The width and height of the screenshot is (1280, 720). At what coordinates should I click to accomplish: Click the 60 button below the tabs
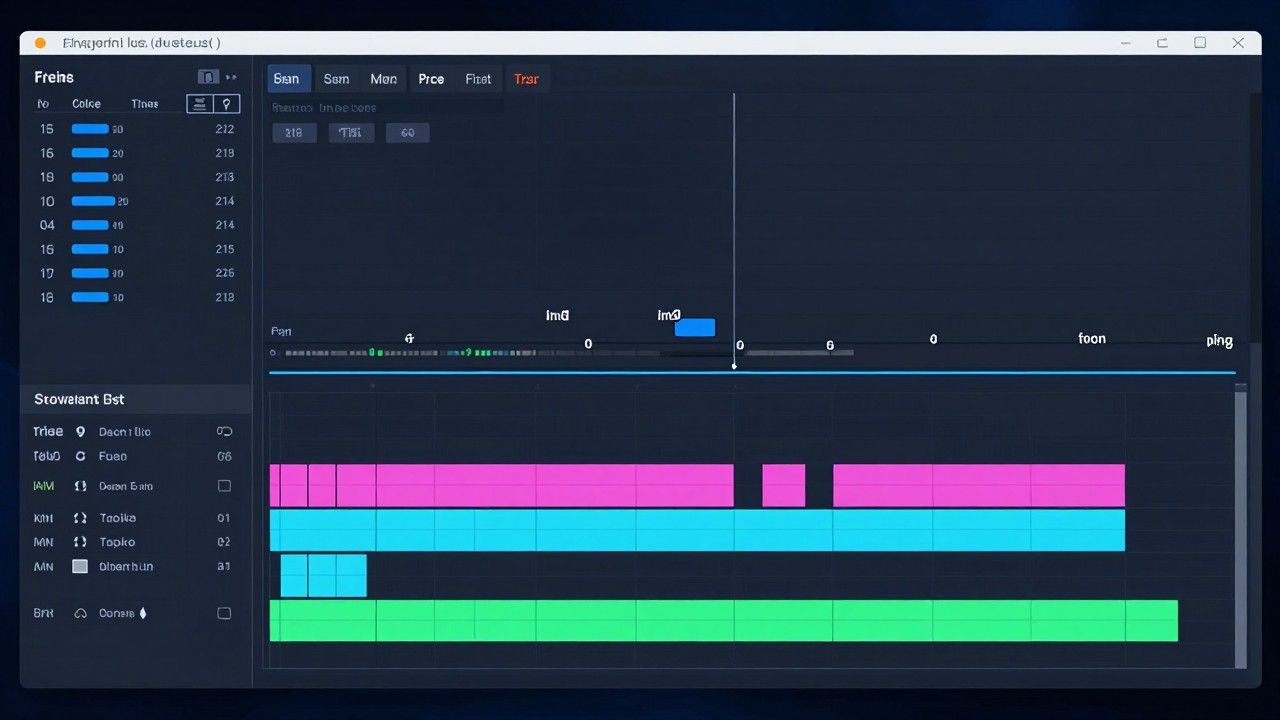click(407, 133)
